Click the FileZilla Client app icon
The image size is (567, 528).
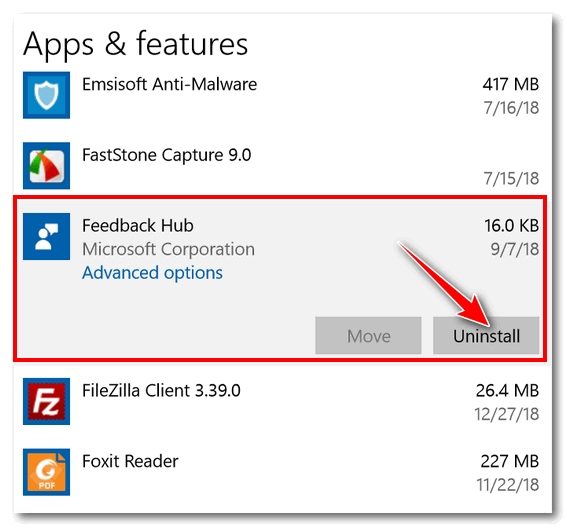coord(46,401)
